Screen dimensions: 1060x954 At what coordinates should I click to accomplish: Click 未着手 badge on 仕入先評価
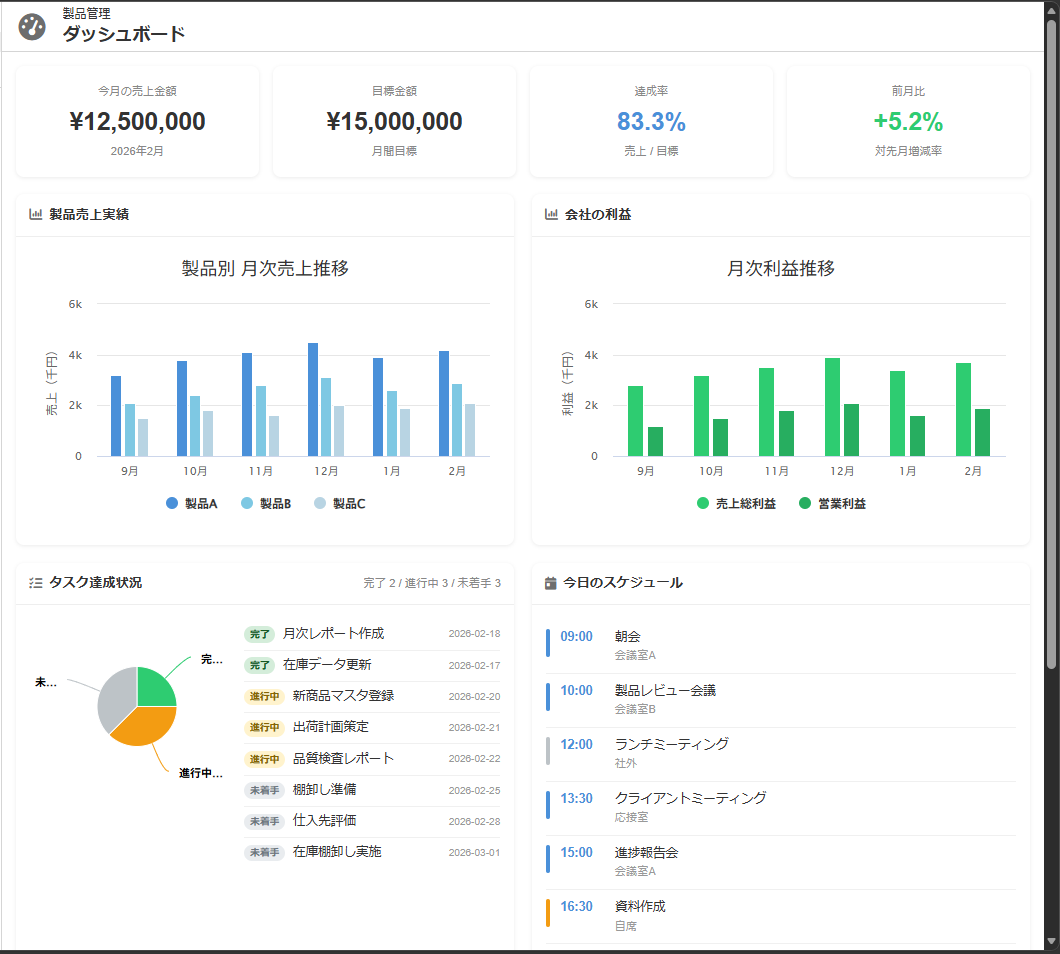coord(264,821)
